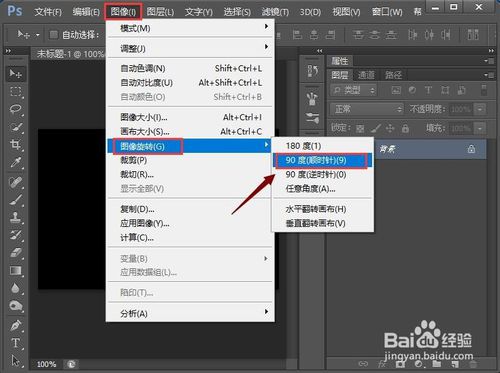
Task: Open the 图层 panel flyout menu
Action: (489, 75)
